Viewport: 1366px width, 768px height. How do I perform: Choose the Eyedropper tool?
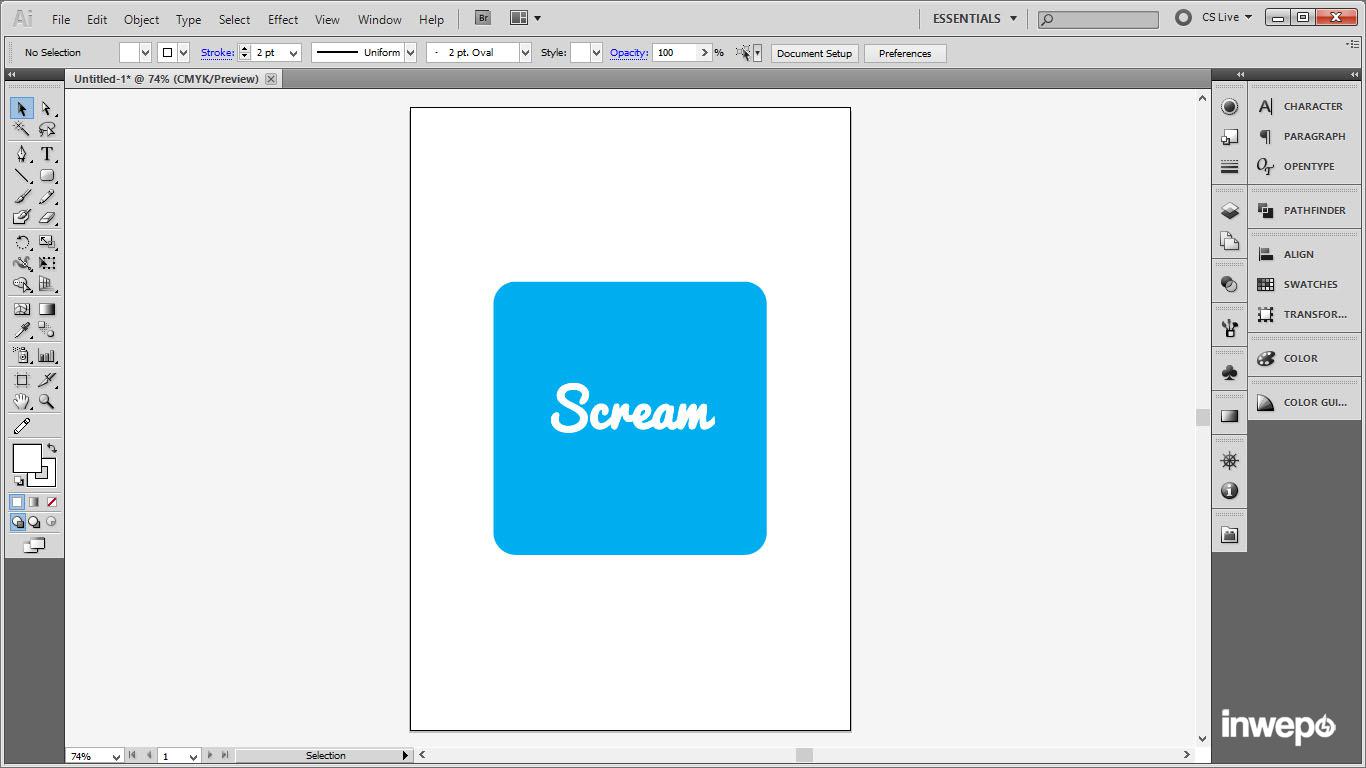click(x=22, y=331)
